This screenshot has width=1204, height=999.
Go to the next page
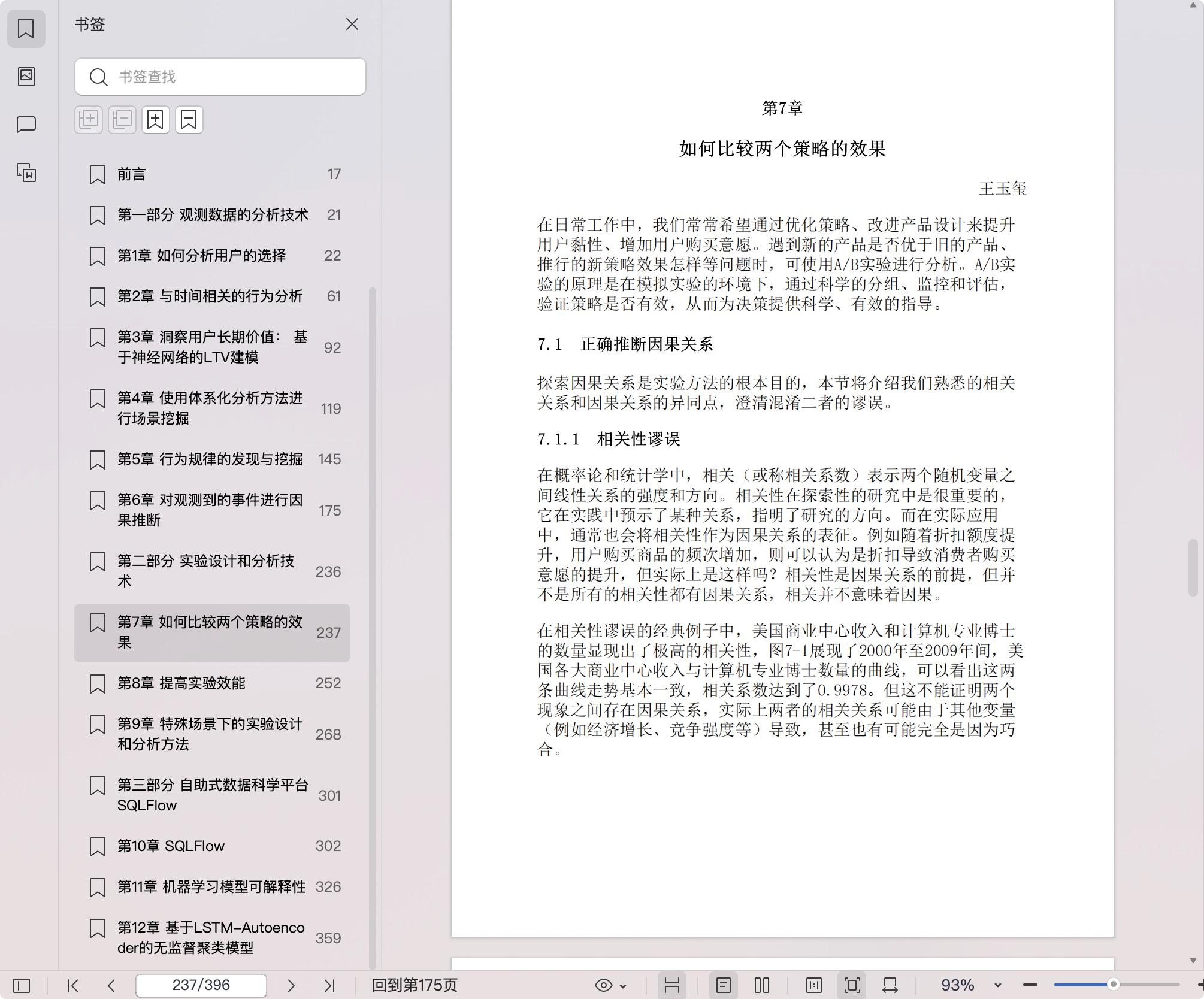pos(291,985)
